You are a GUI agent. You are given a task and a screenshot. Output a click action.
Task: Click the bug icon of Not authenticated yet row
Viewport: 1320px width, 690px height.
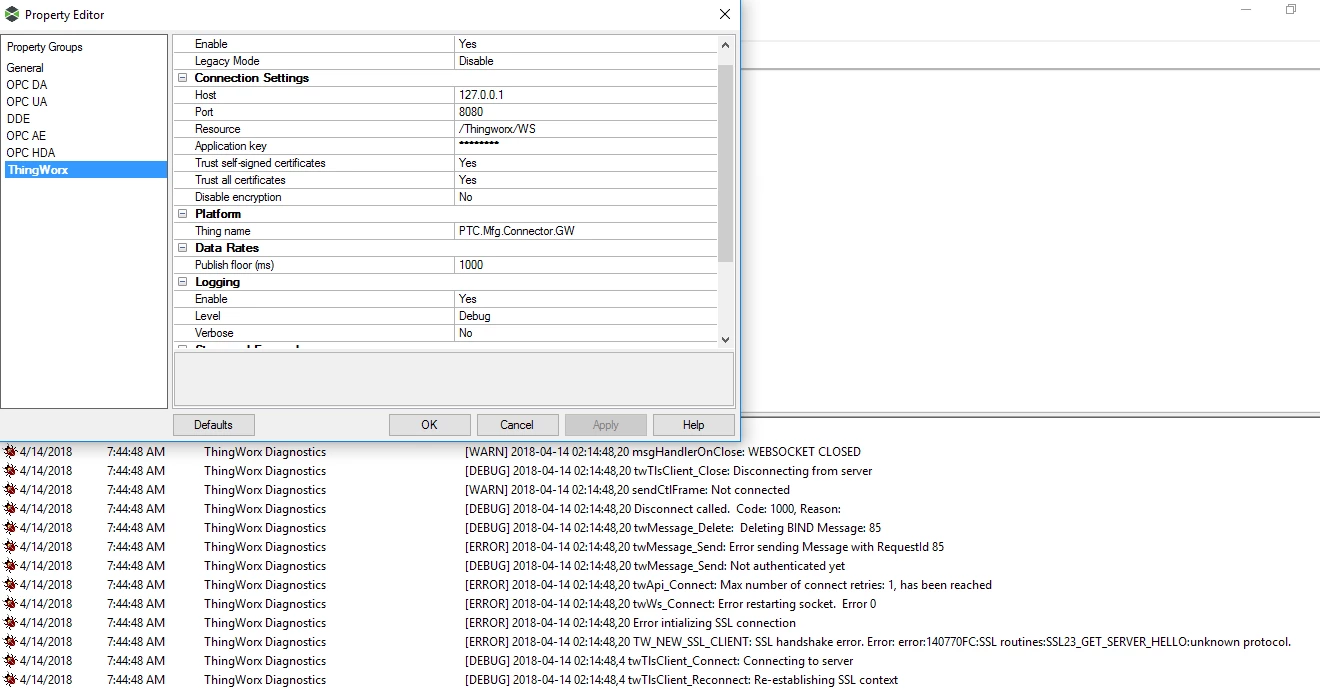(10, 566)
